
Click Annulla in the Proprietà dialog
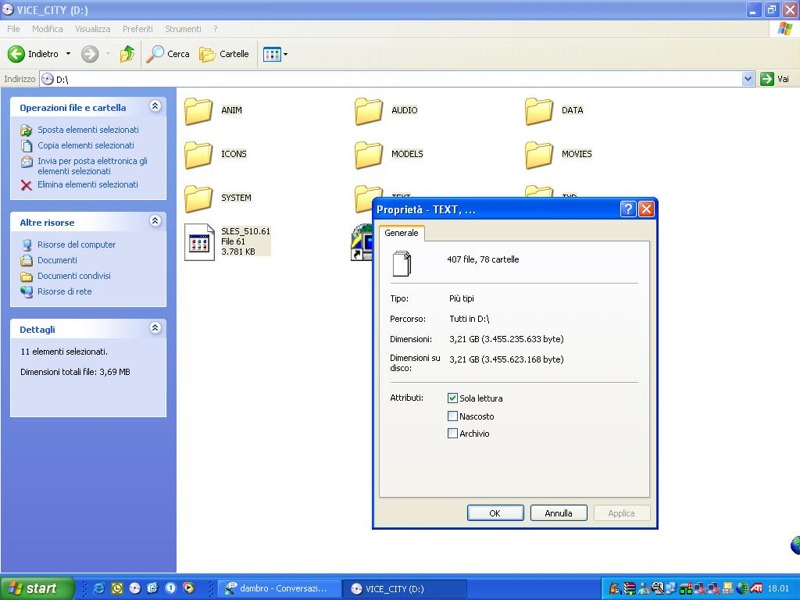(x=559, y=513)
